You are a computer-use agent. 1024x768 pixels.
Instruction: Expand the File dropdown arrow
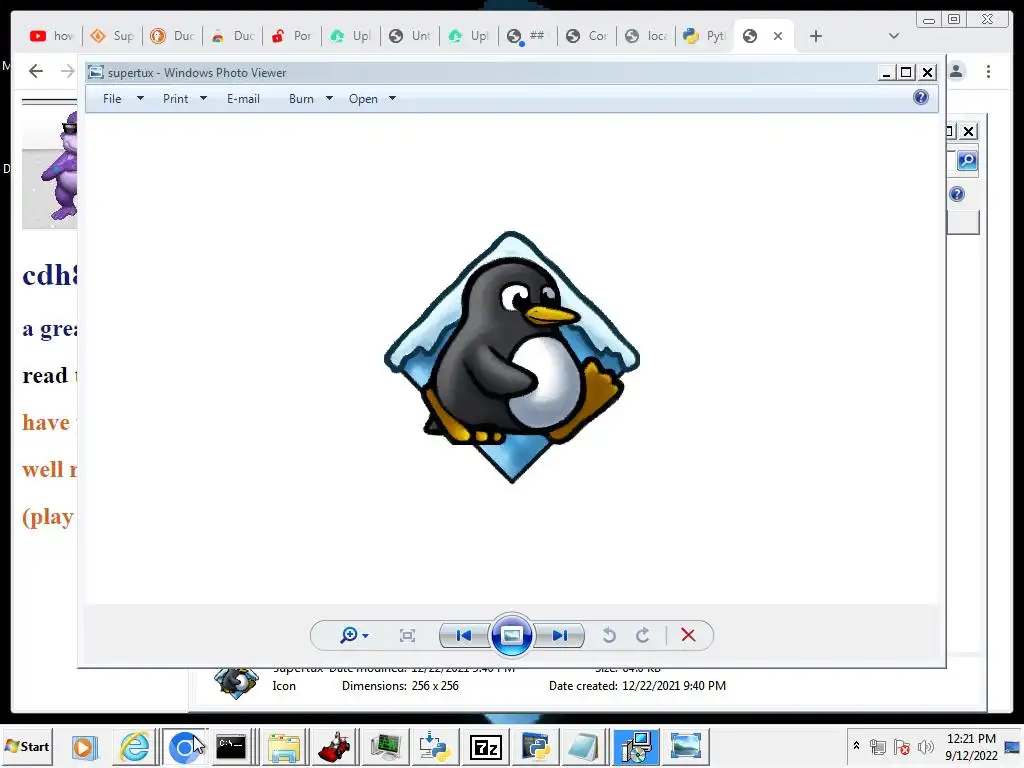click(x=140, y=99)
